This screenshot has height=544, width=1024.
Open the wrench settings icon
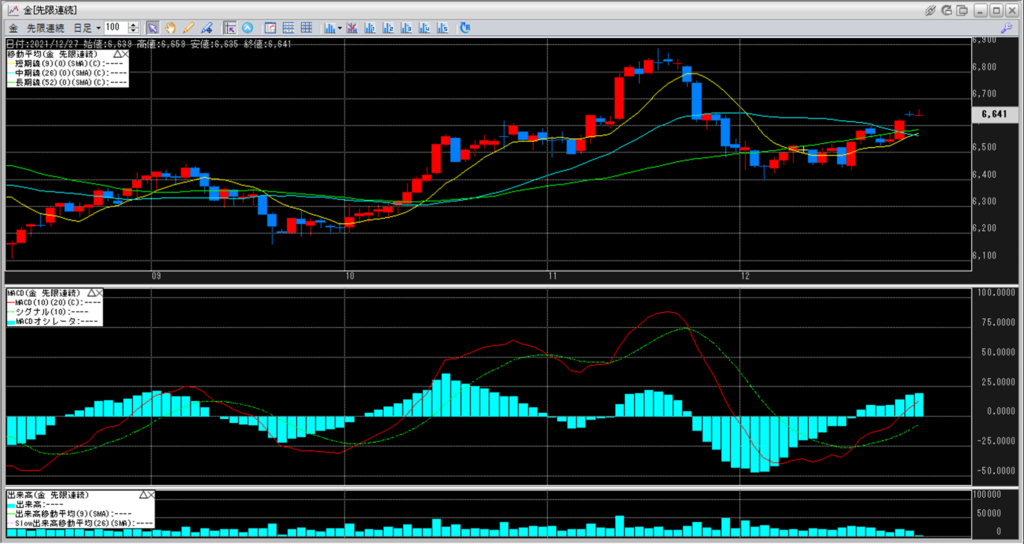1006,27
